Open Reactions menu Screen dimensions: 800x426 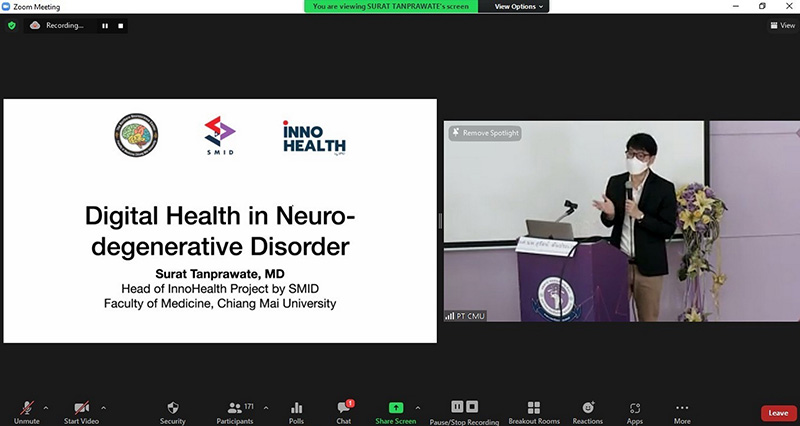coord(588,412)
